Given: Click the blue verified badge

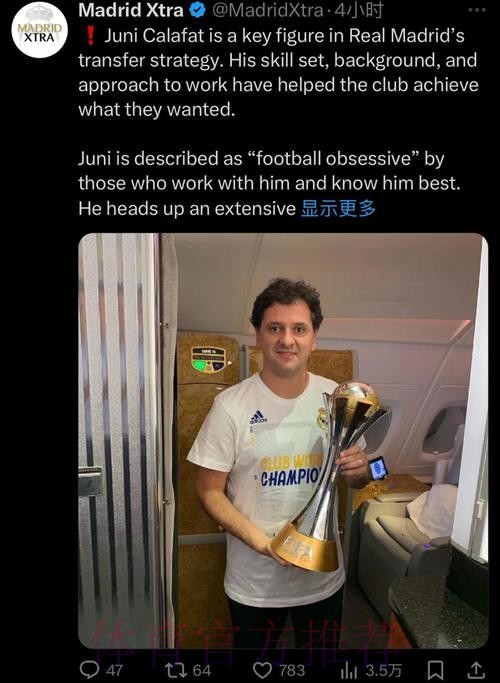Looking at the screenshot, I should coord(198,10).
